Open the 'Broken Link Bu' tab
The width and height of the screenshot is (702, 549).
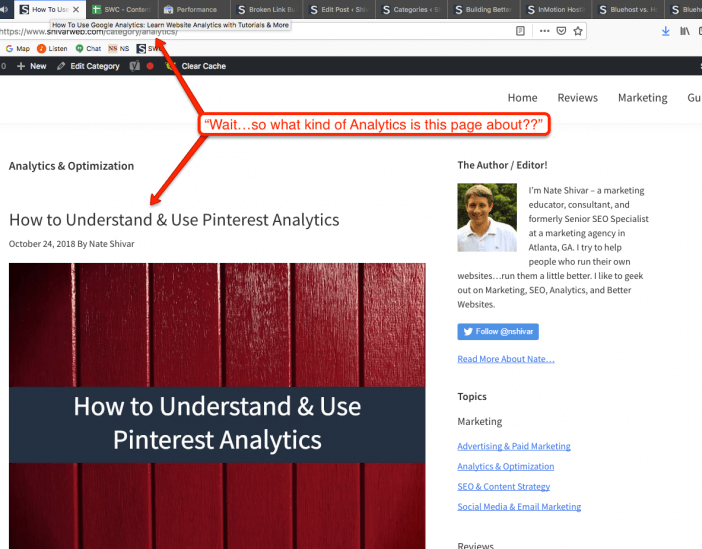pos(267,9)
